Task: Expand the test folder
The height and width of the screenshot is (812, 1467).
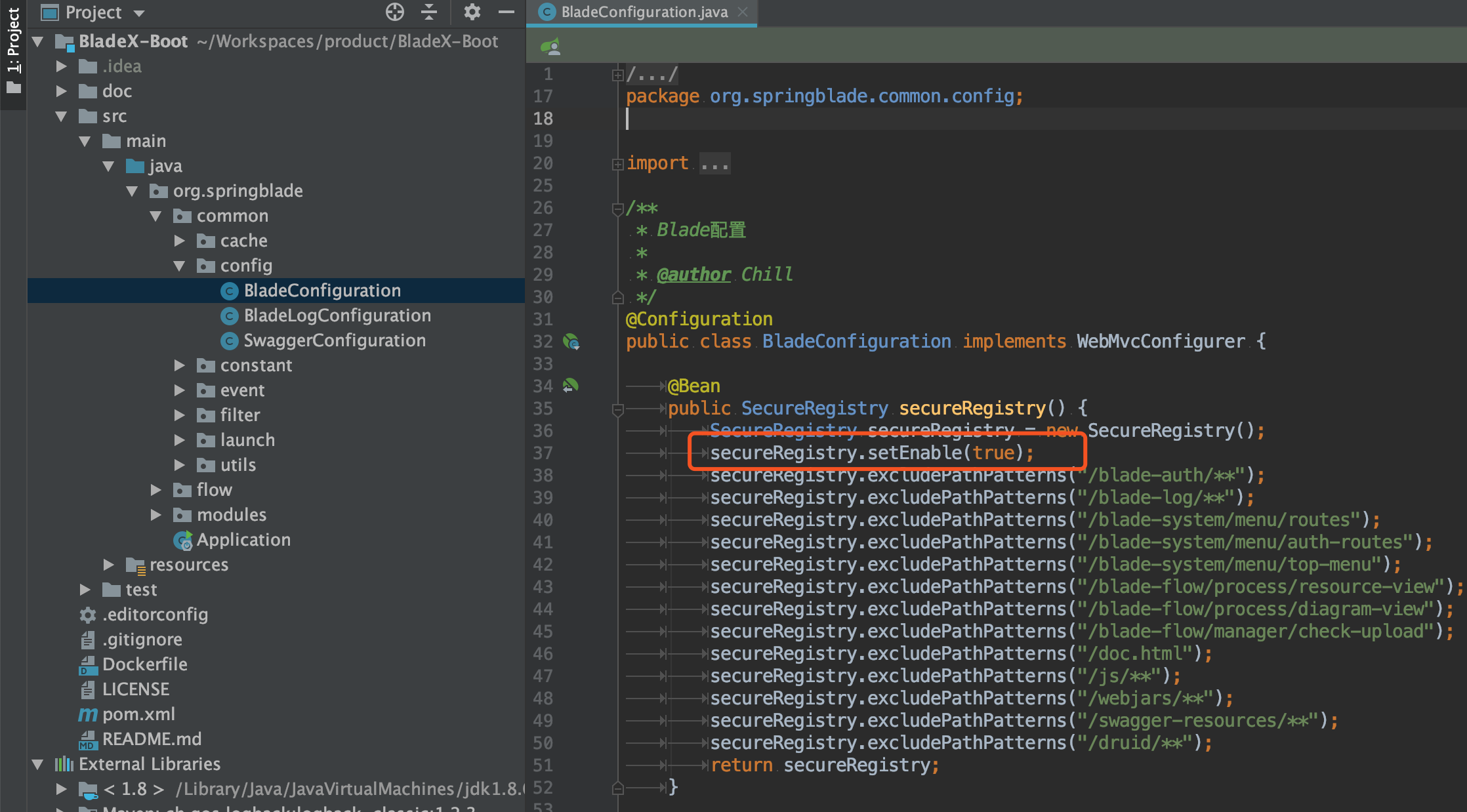Action: (x=85, y=590)
